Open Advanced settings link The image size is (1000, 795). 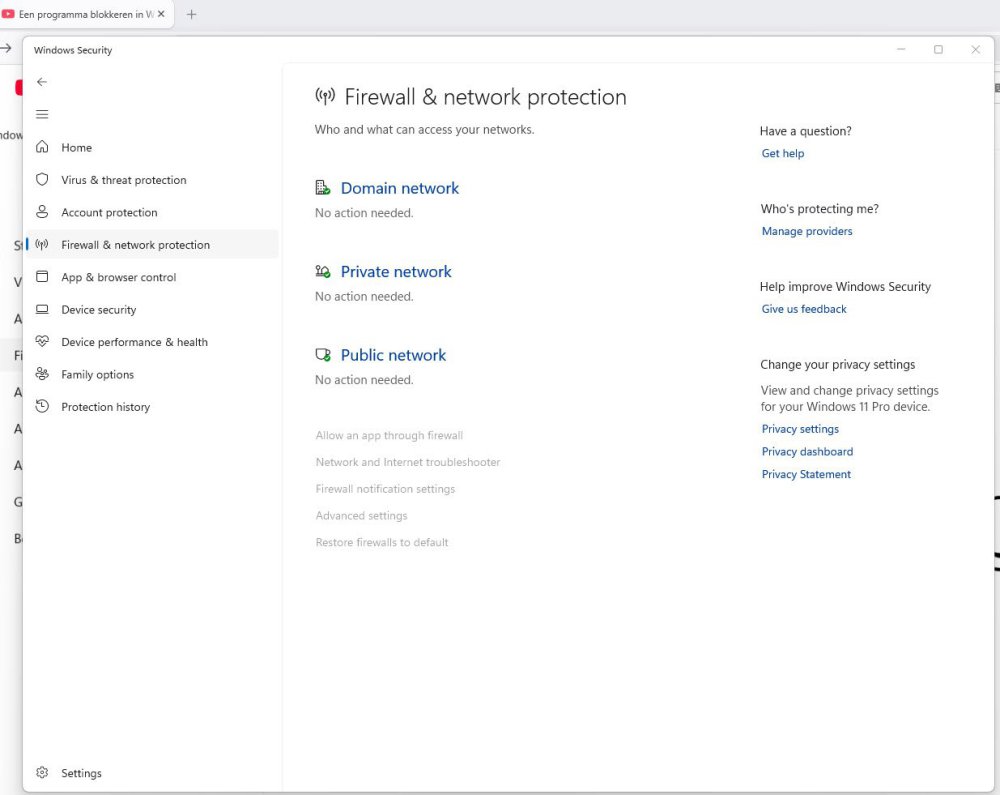click(x=361, y=516)
